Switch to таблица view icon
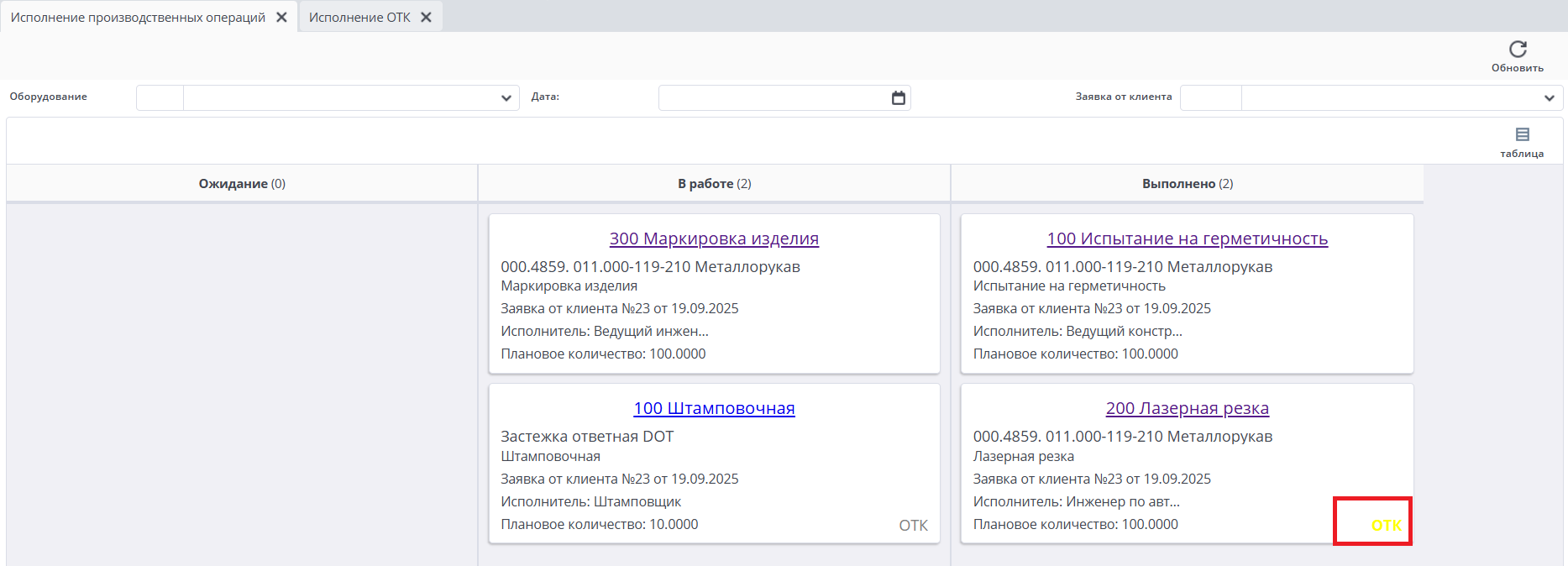Image resolution: width=1568 pixels, height=566 pixels. pos(1522,135)
